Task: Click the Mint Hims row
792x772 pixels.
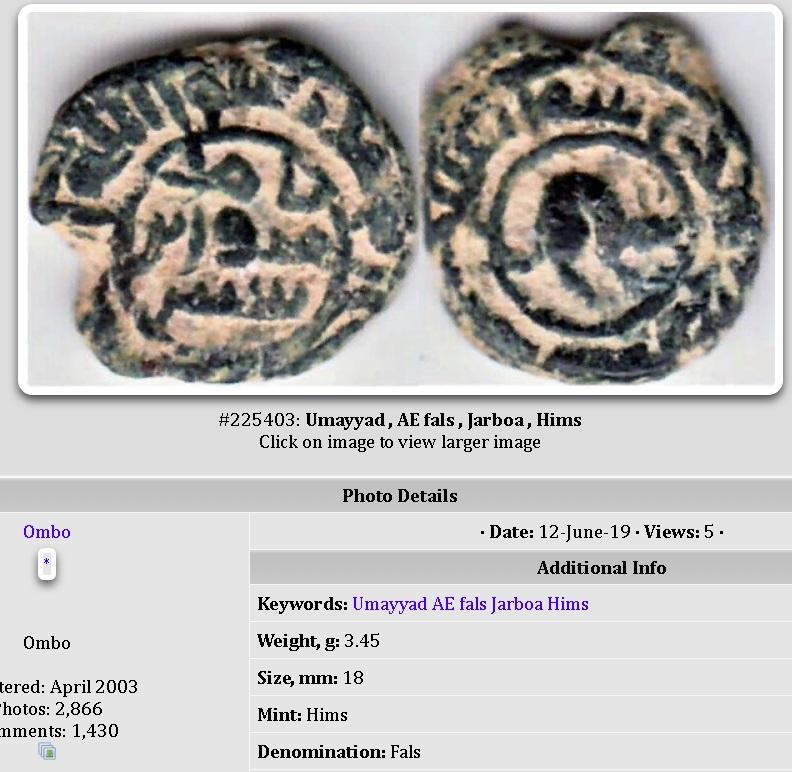Action: point(521,714)
